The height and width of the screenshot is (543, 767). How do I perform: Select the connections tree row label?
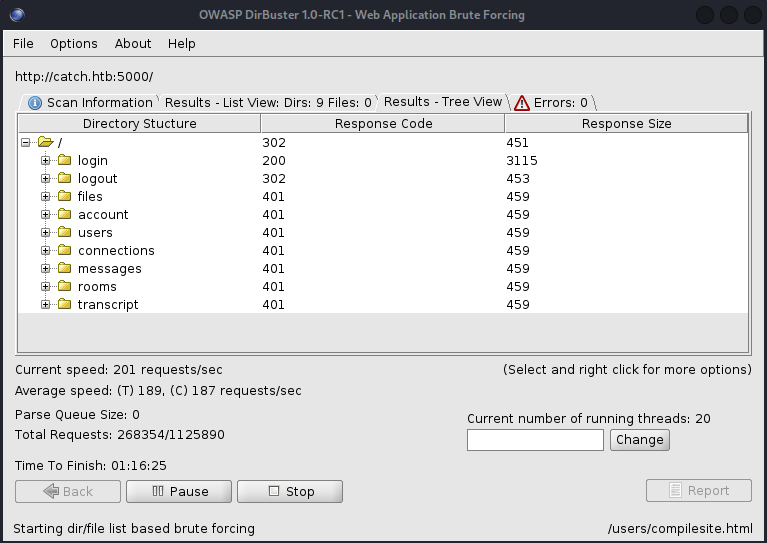(x=116, y=250)
